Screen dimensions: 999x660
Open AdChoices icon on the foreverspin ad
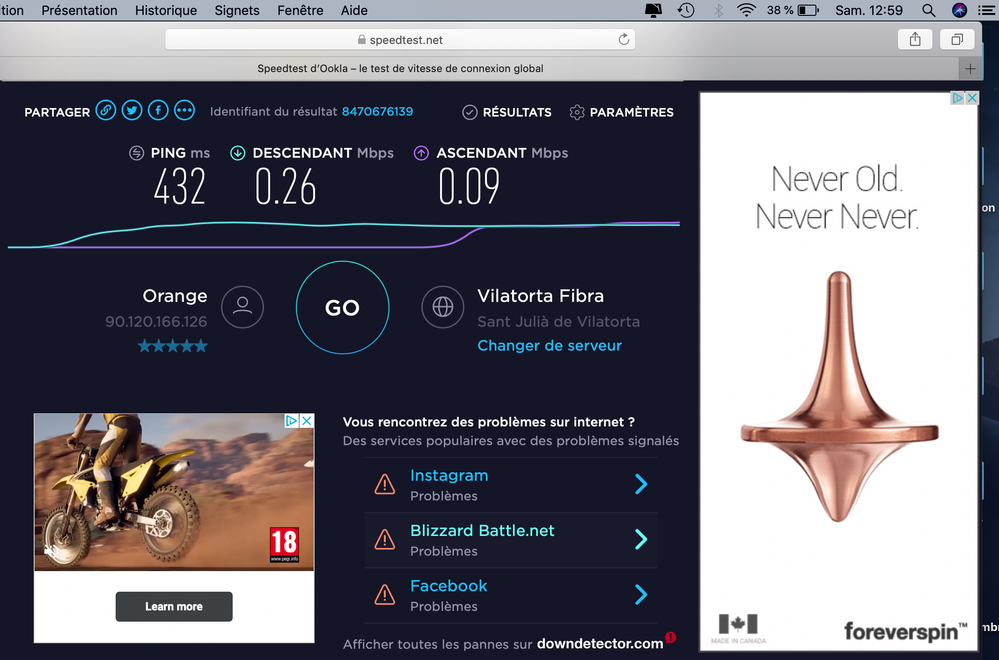tap(958, 98)
